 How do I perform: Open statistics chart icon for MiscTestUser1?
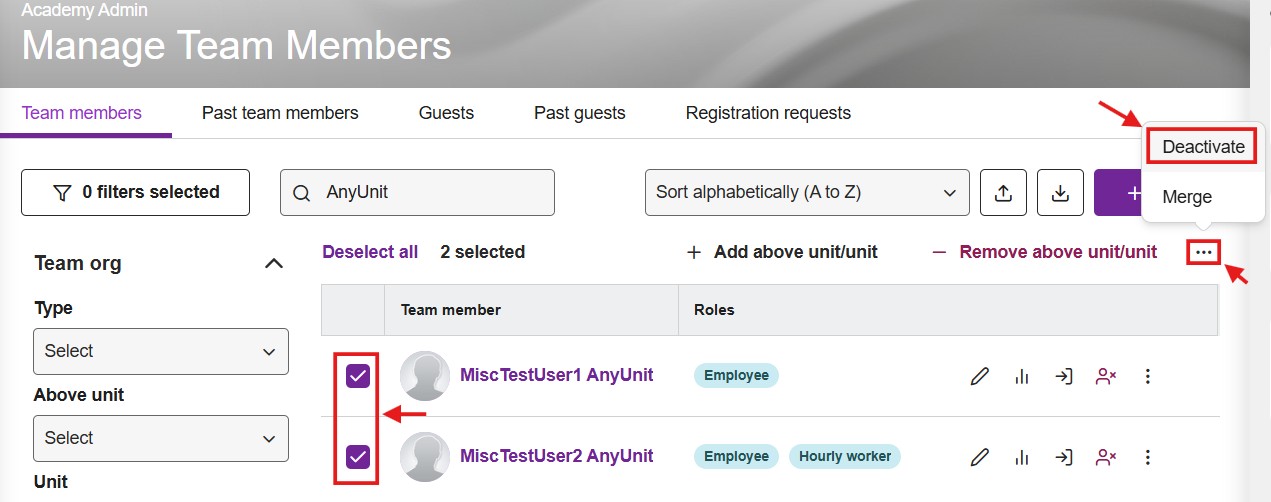1021,376
